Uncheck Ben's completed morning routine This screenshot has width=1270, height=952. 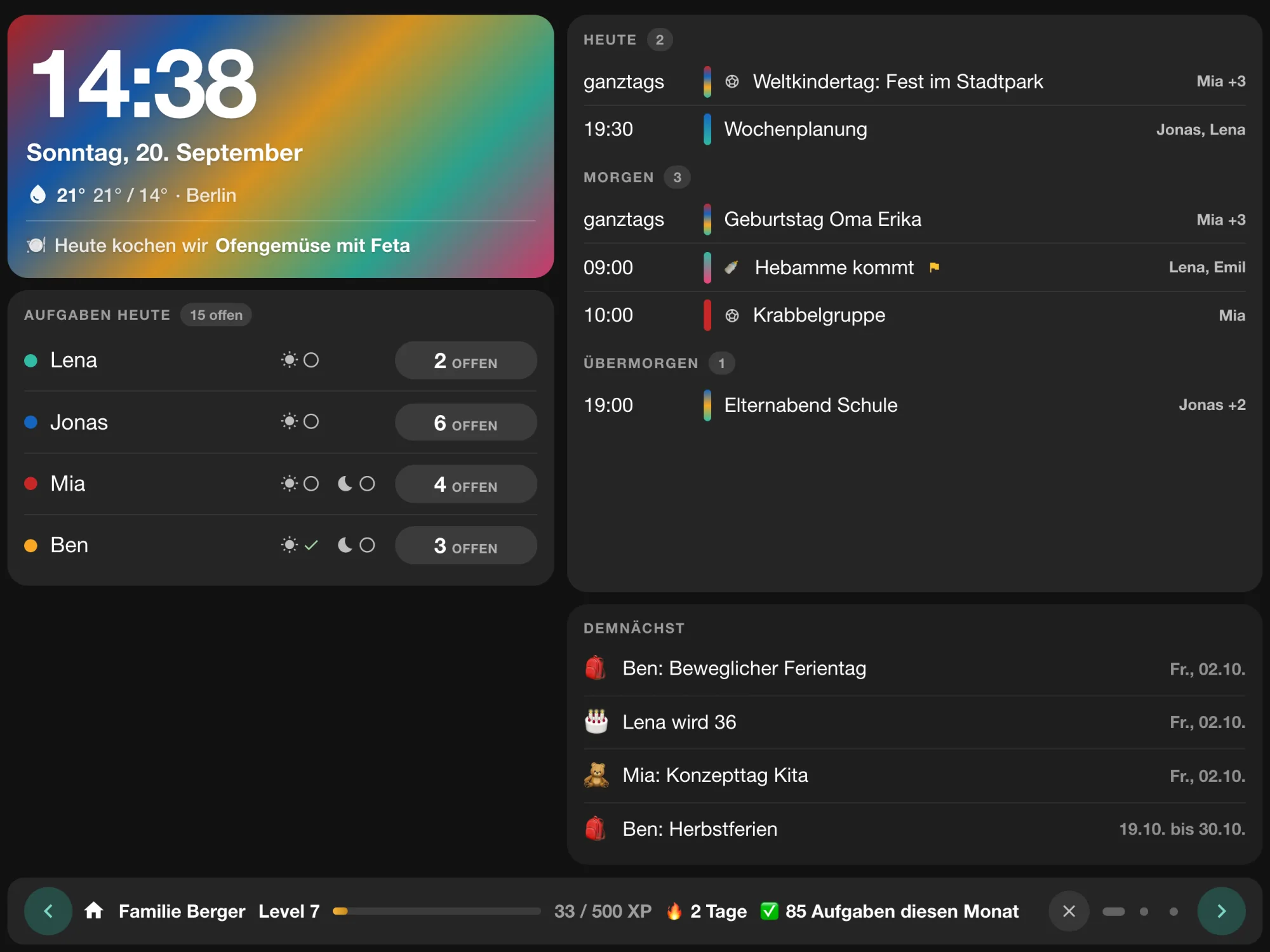click(x=311, y=545)
